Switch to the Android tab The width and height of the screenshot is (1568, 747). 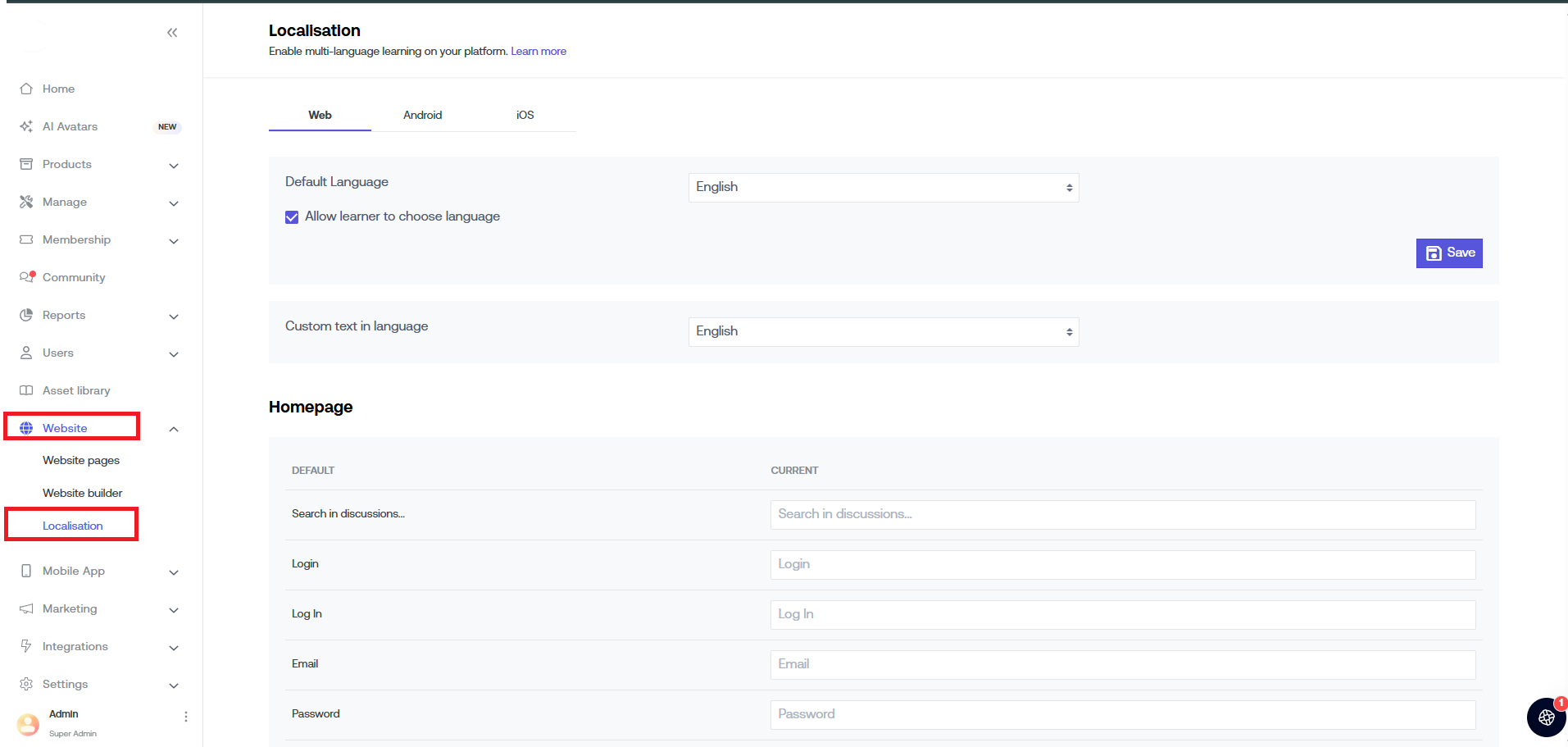pyautogui.click(x=422, y=116)
